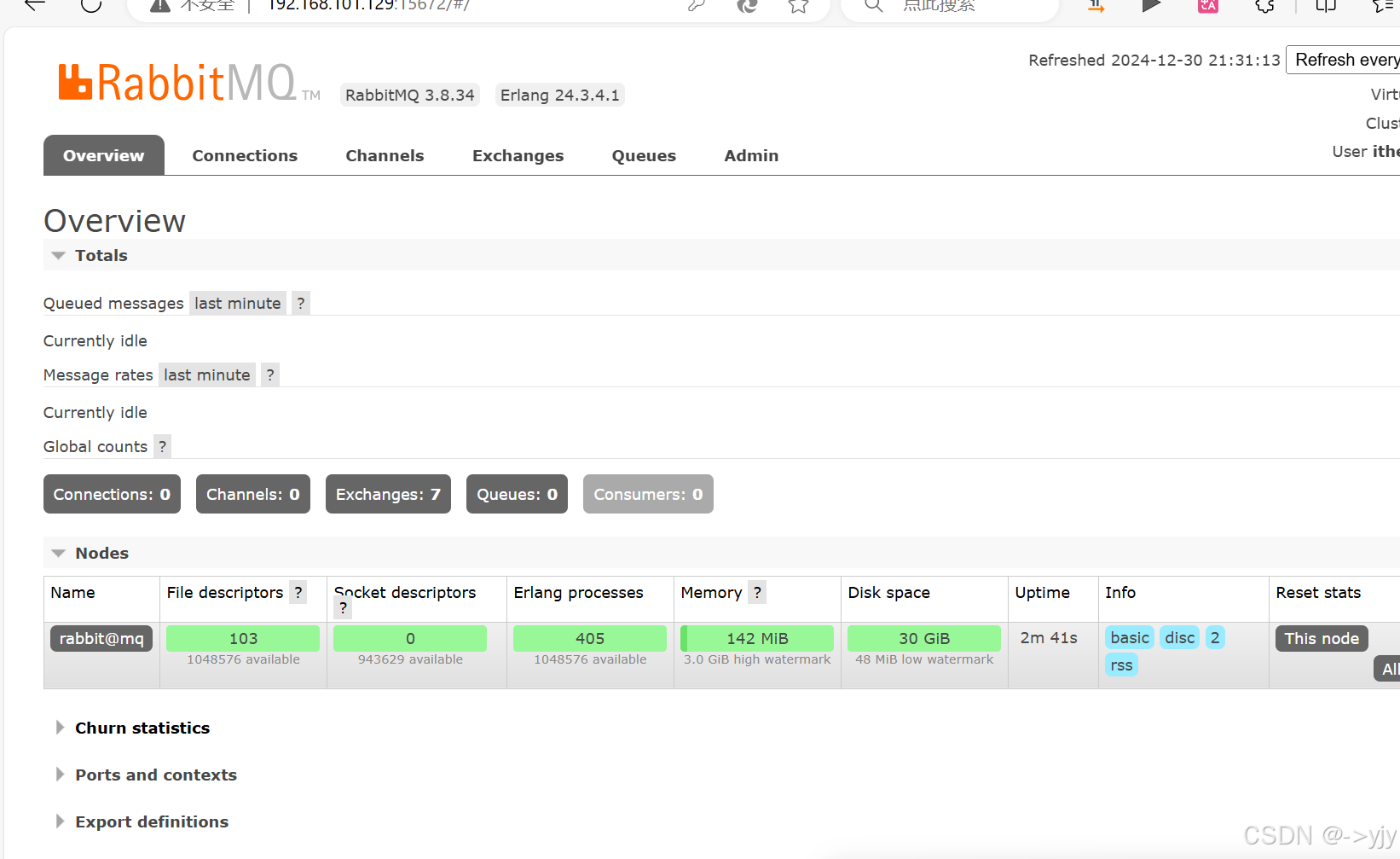Open help for File descriptors column
The image size is (1400, 859).
298,592
